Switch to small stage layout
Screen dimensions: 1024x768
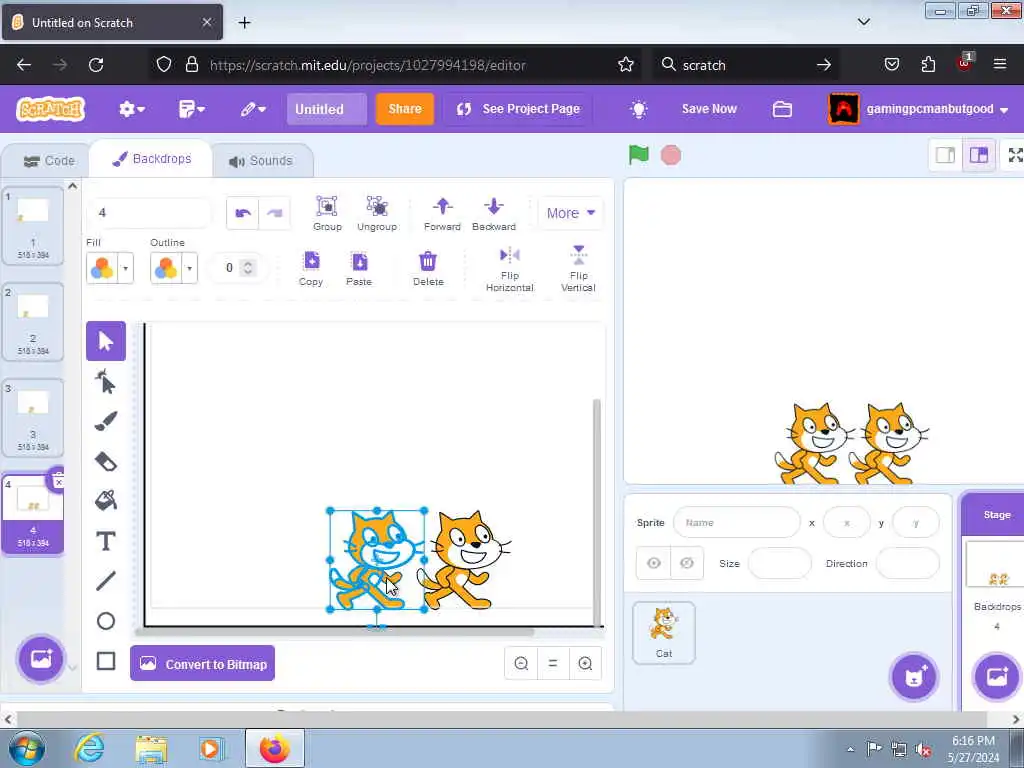[x=945, y=155]
